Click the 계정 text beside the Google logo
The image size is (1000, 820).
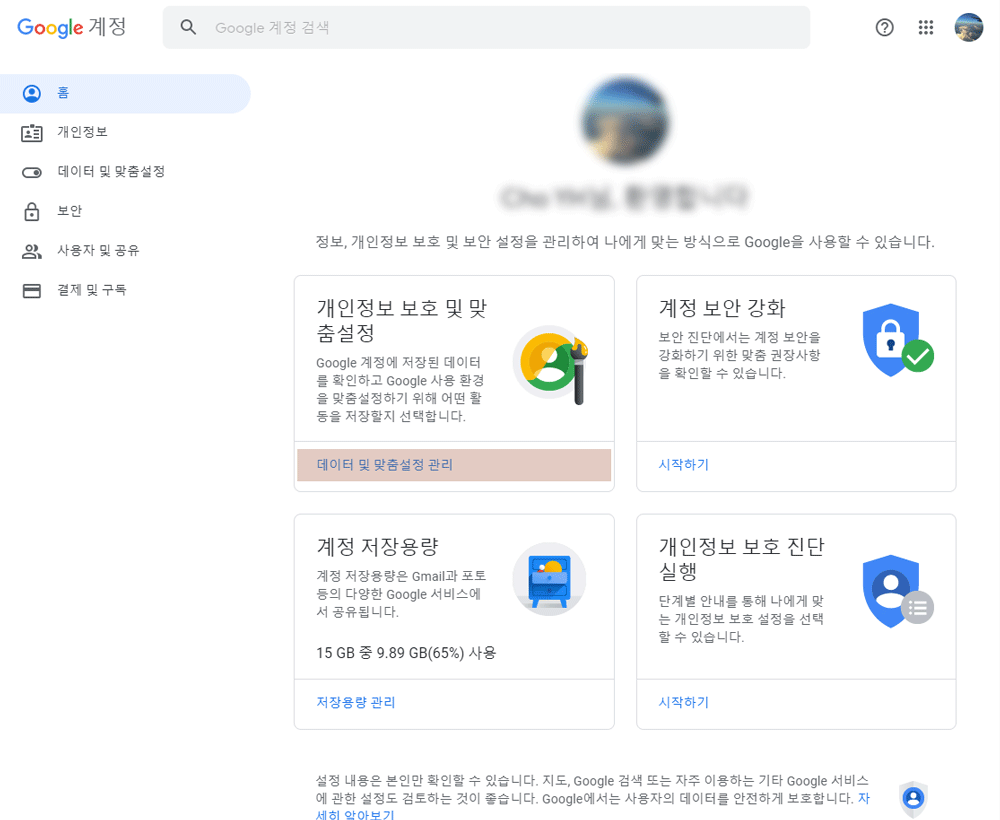[107, 27]
